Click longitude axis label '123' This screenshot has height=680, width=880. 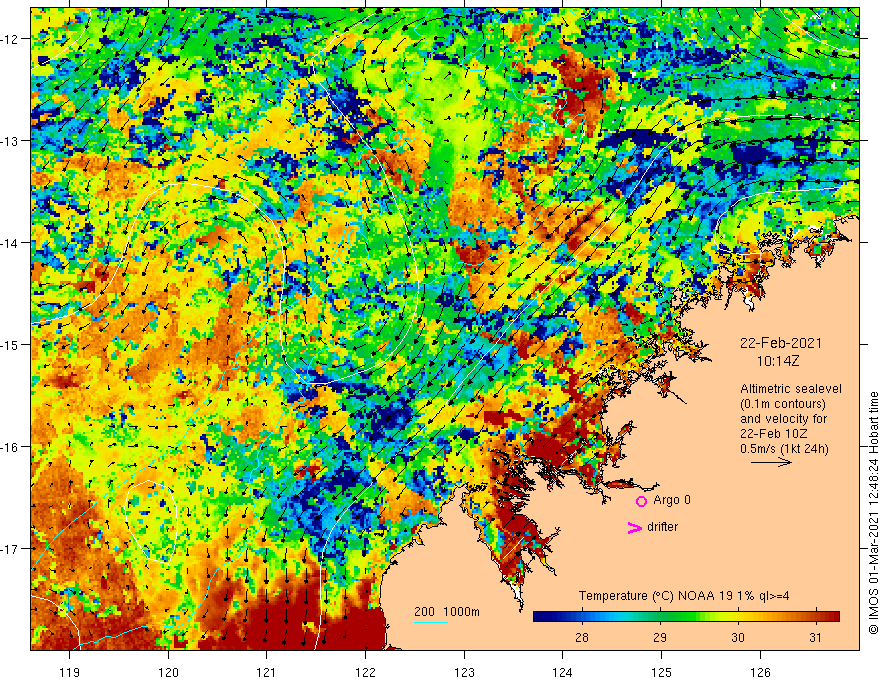point(464,672)
